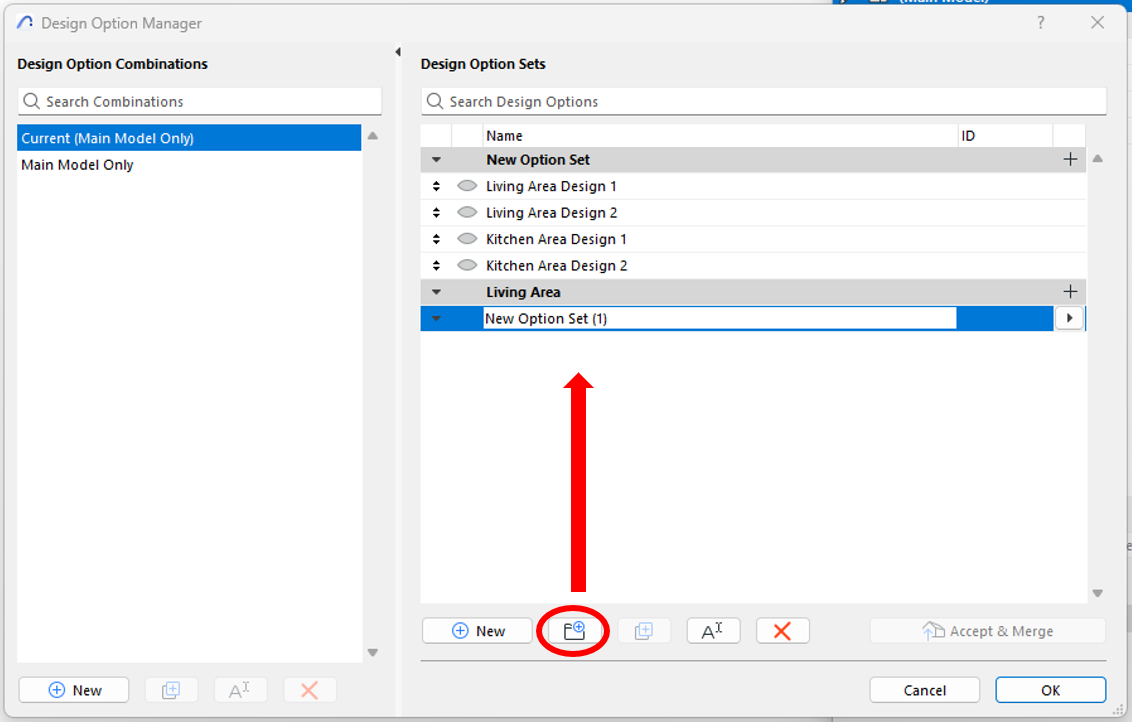
Task: Select Current (Main Model Only) combination
Action: coord(108,138)
